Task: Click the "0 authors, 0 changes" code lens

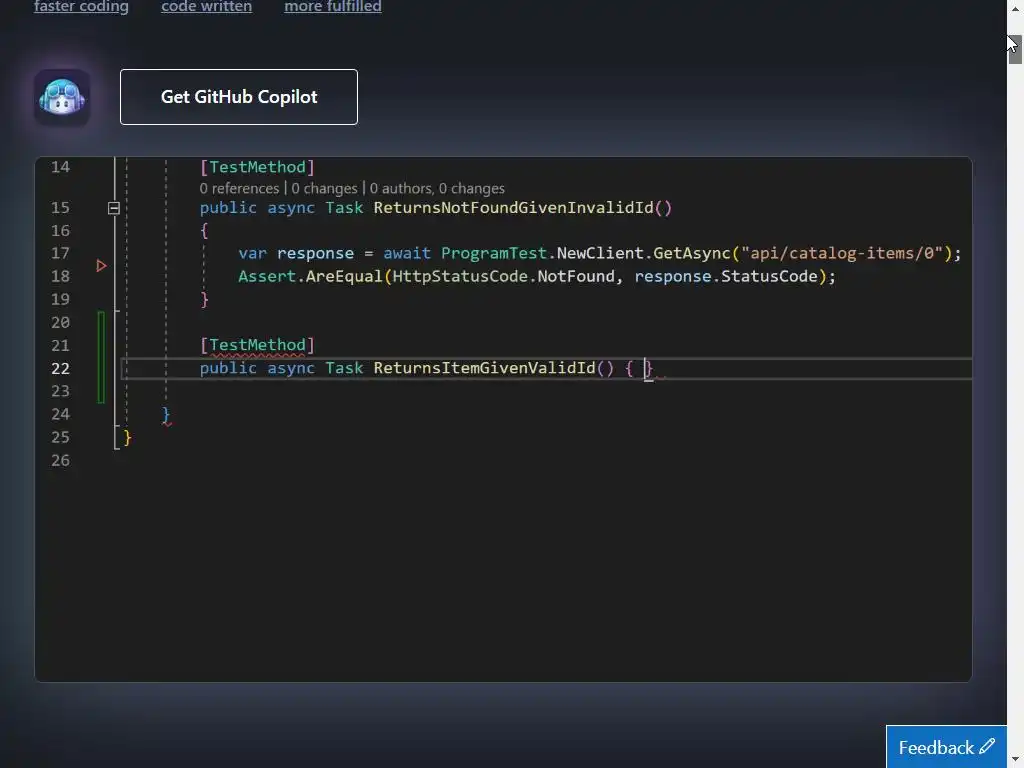Action: click(437, 189)
